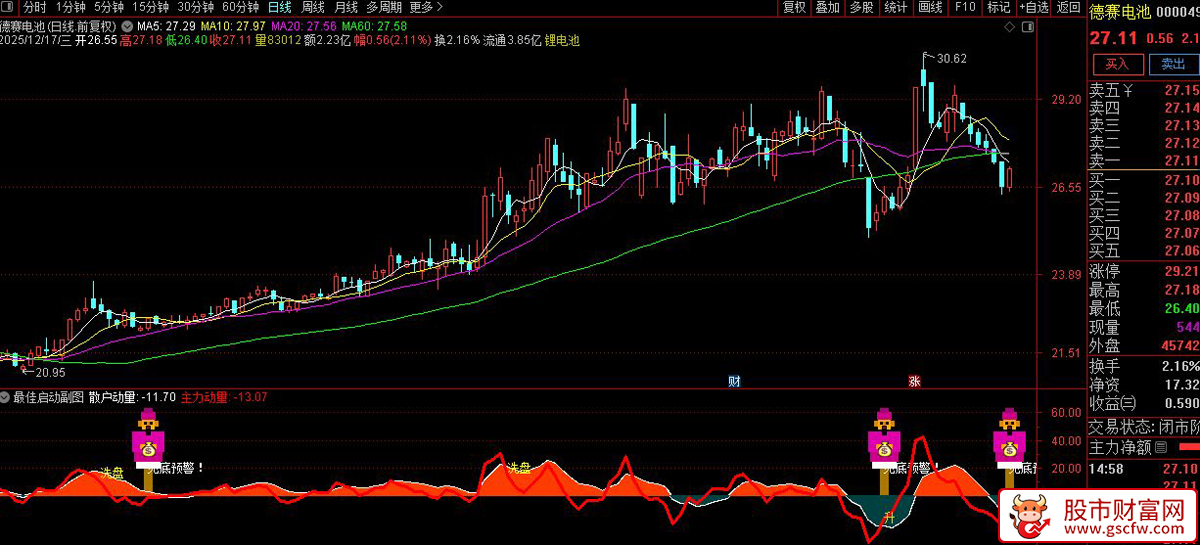Click the 29.20 price axis label

(x=1065, y=100)
